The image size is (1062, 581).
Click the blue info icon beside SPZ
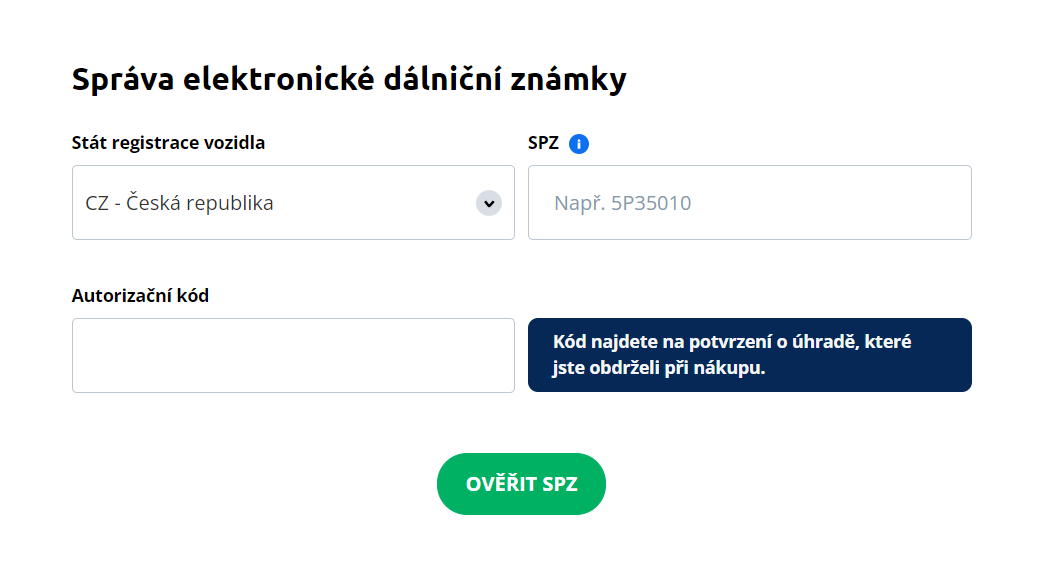point(578,144)
